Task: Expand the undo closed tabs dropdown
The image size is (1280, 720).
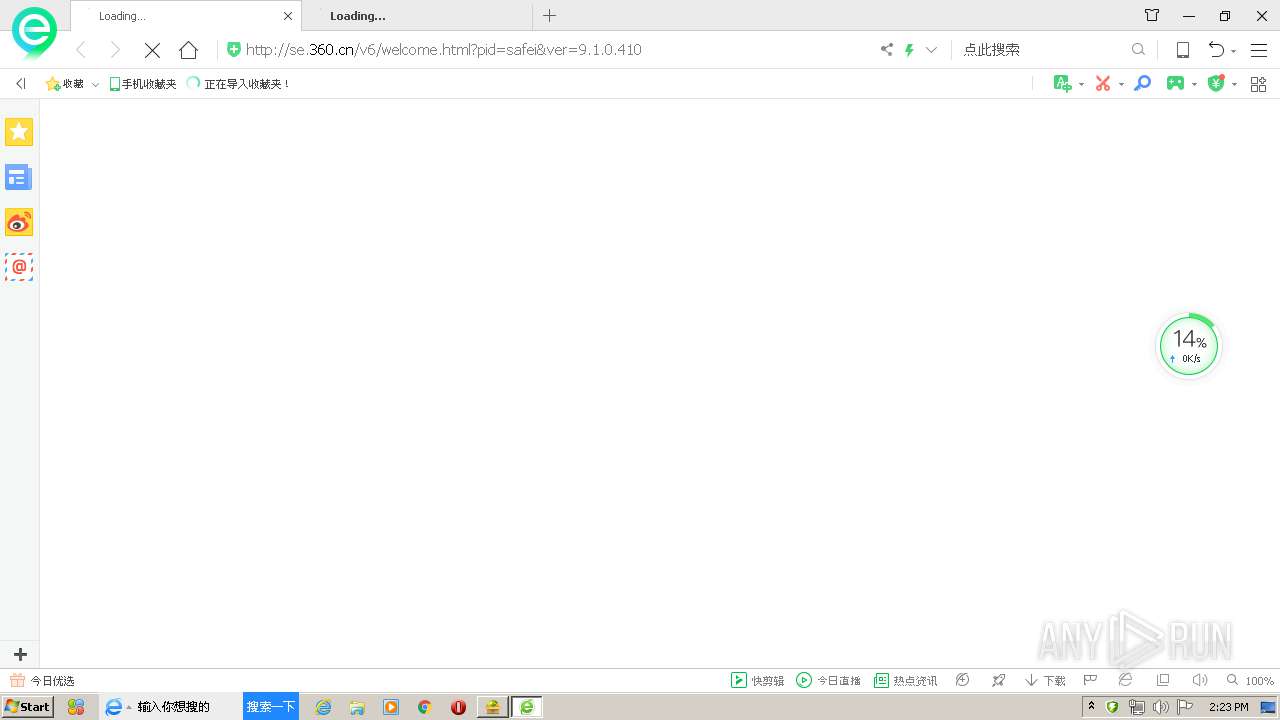Action: (x=1233, y=52)
